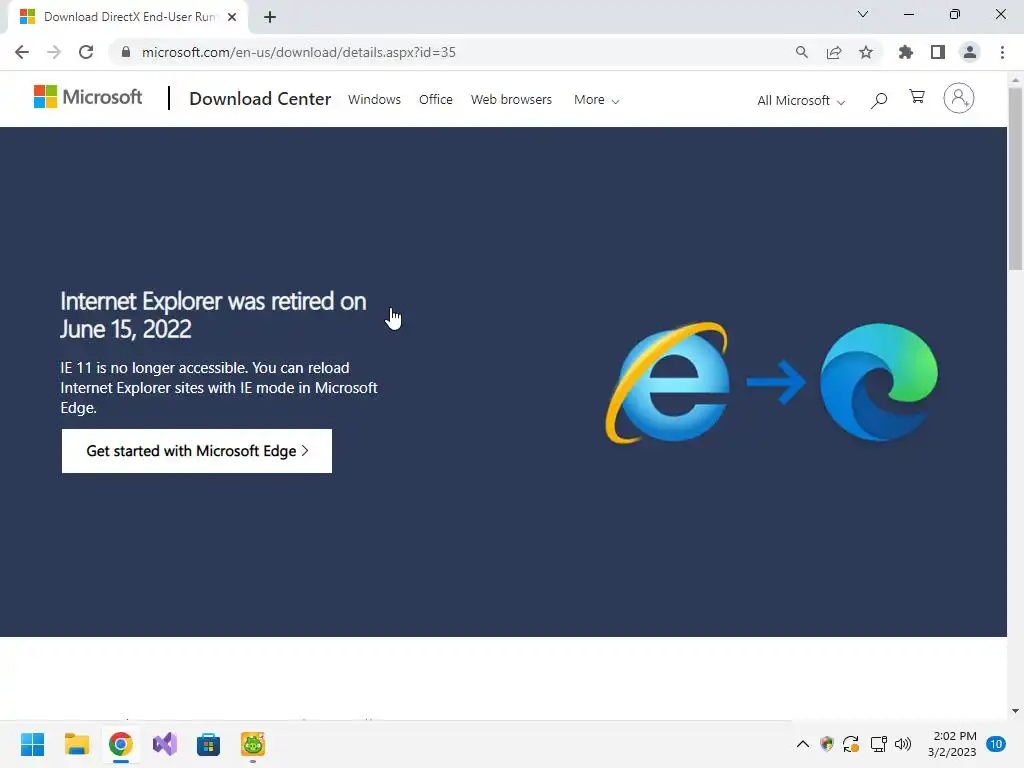Click the browser forward arrow
Image resolution: width=1024 pixels, height=768 pixels.
(x=54, y=52)
